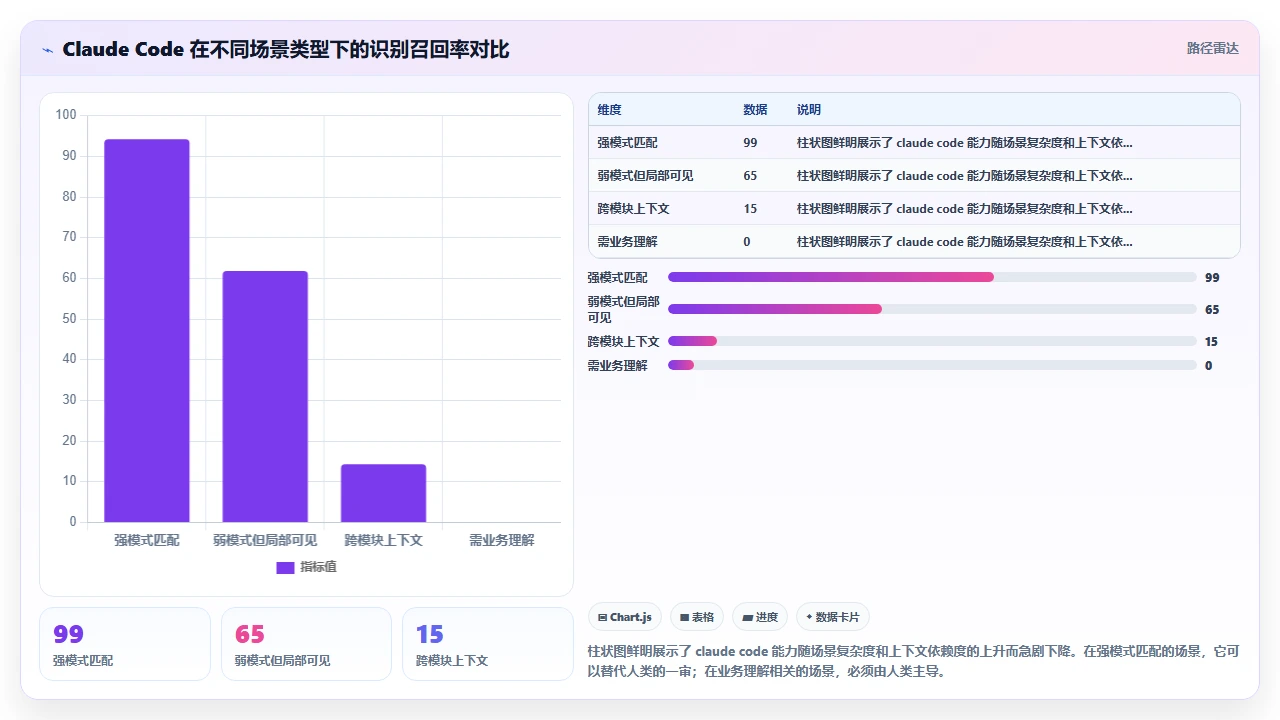Screen dimensions: 1280x720
Task: Click the 跨模块上下文 progress bar
Action: (x=932, y=341)
